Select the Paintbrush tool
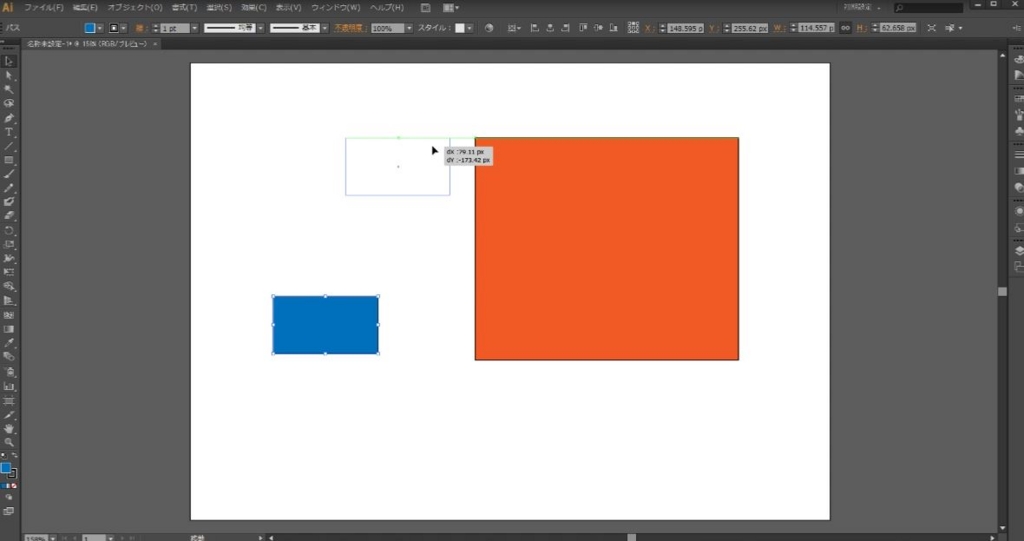Viewport: 1024px width, 541px height. (9, 174)
